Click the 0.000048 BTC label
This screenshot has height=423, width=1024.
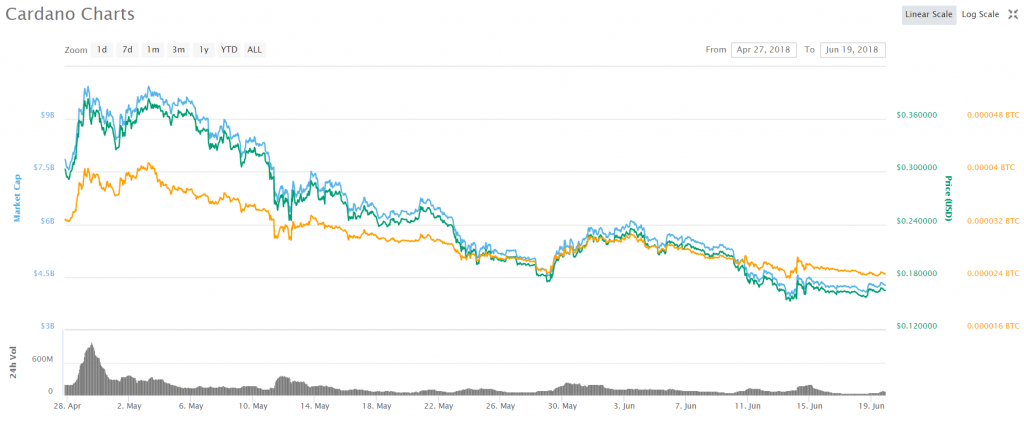click(x=993, y=116)
